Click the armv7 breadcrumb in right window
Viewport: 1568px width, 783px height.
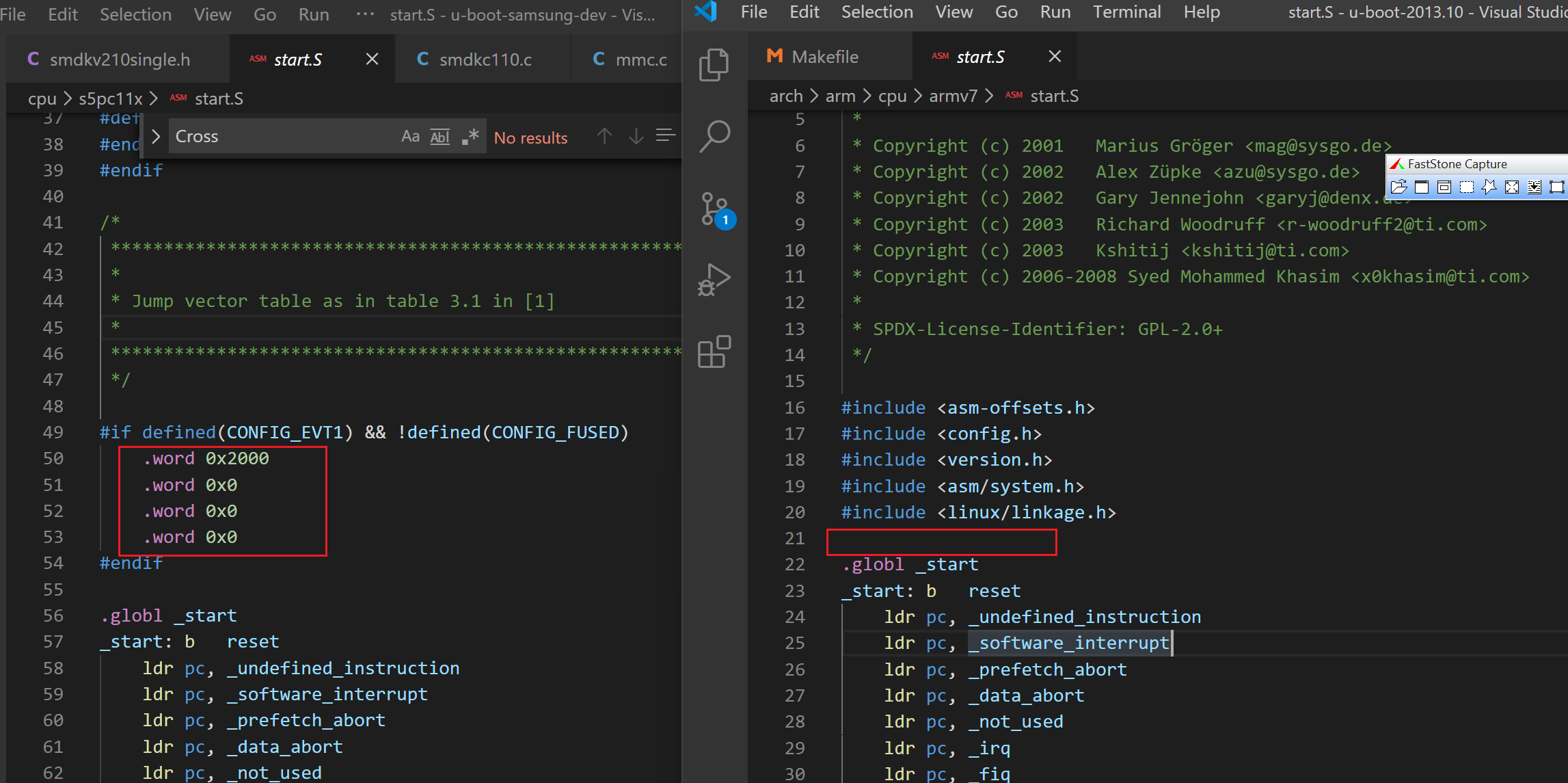pos(953,96)
